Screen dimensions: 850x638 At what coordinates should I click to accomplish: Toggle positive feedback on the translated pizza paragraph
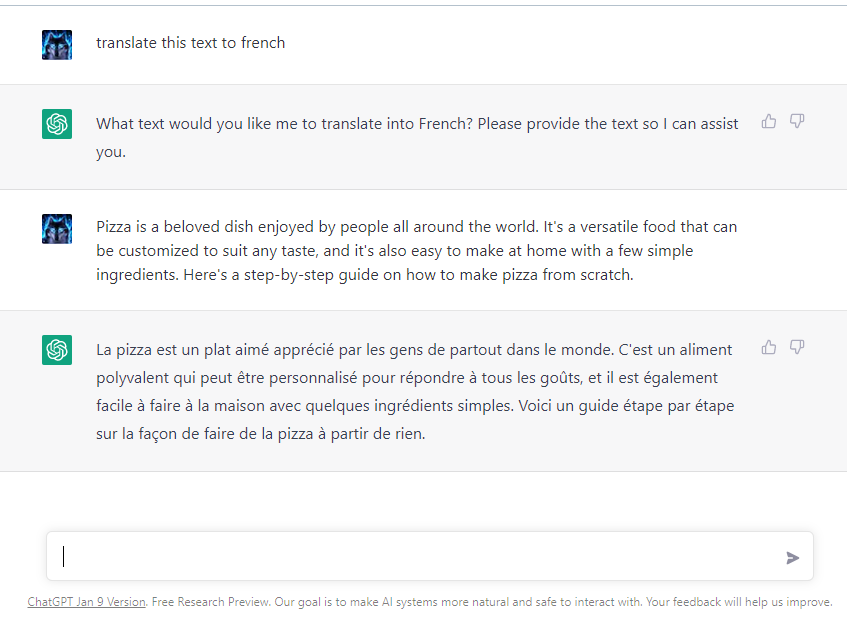(768, 345)
